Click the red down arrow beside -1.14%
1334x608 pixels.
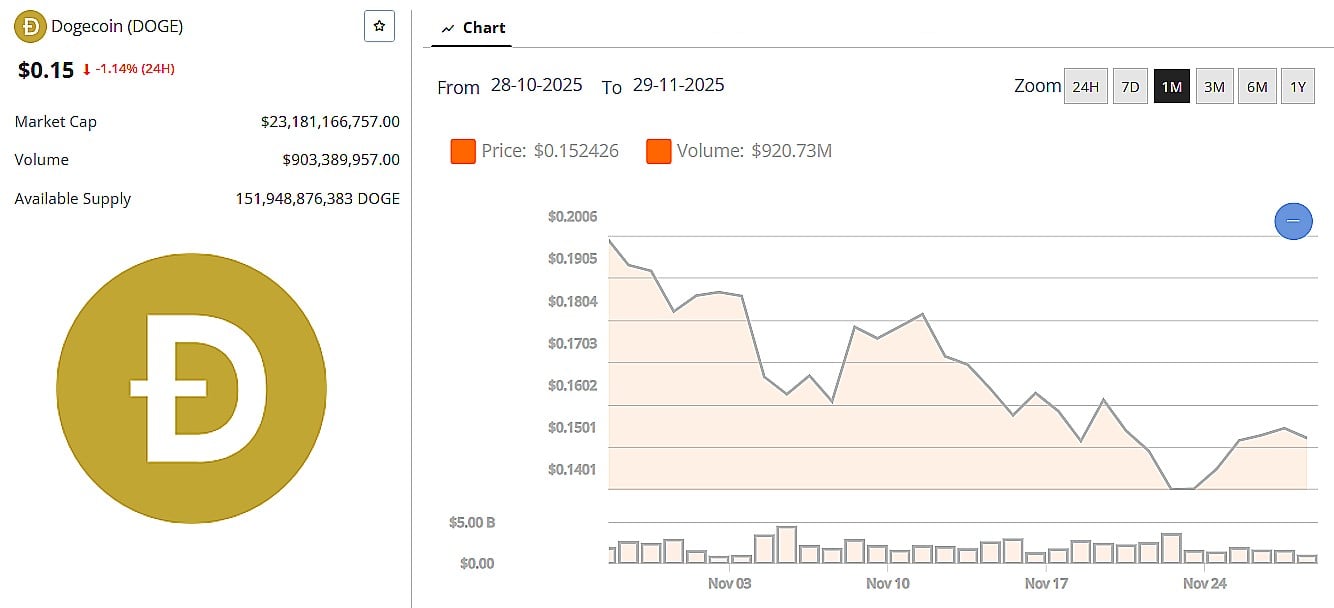click(x=88, y=71)
